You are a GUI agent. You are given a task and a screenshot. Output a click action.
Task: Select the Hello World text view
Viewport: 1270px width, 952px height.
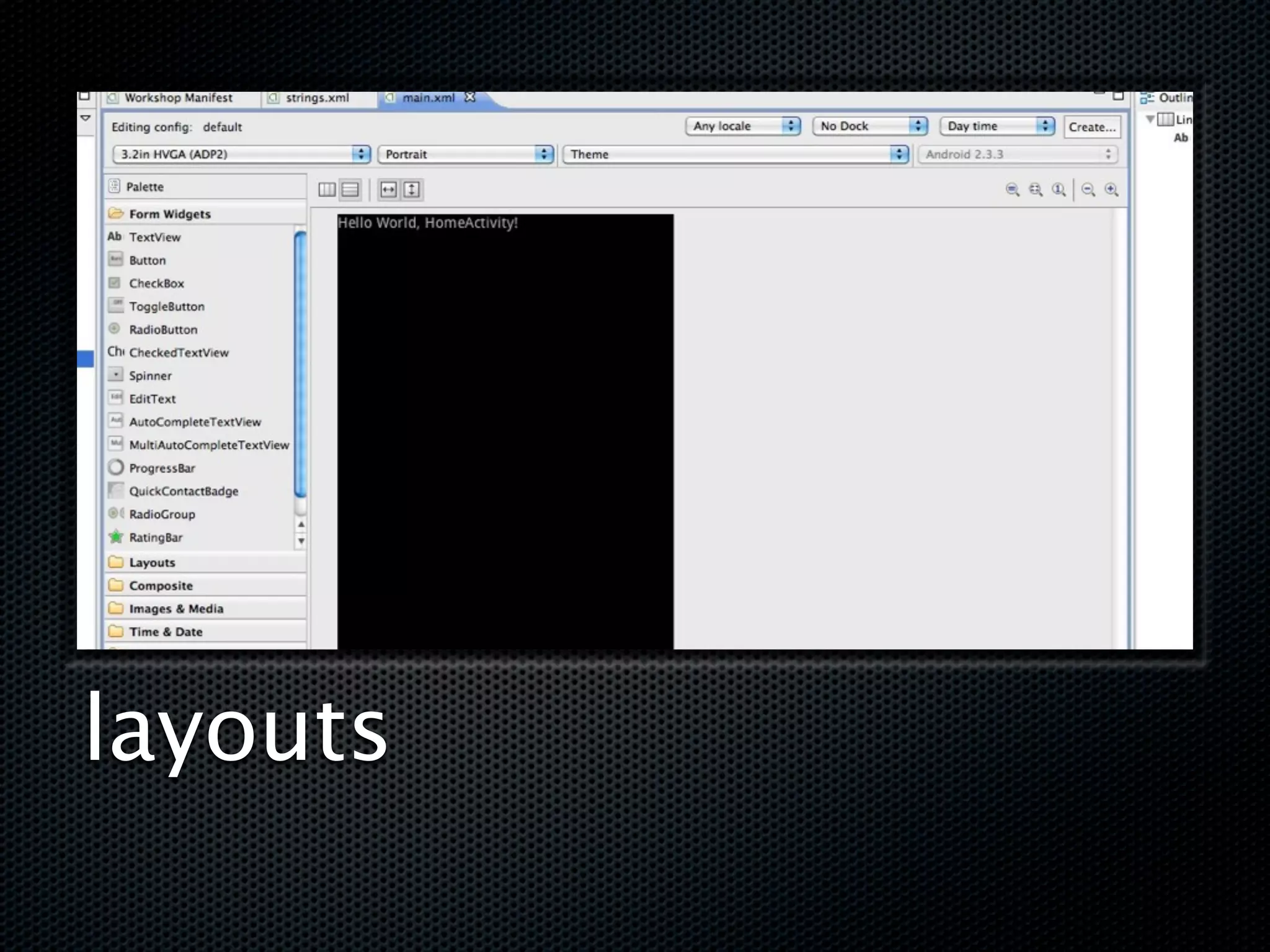427,223
